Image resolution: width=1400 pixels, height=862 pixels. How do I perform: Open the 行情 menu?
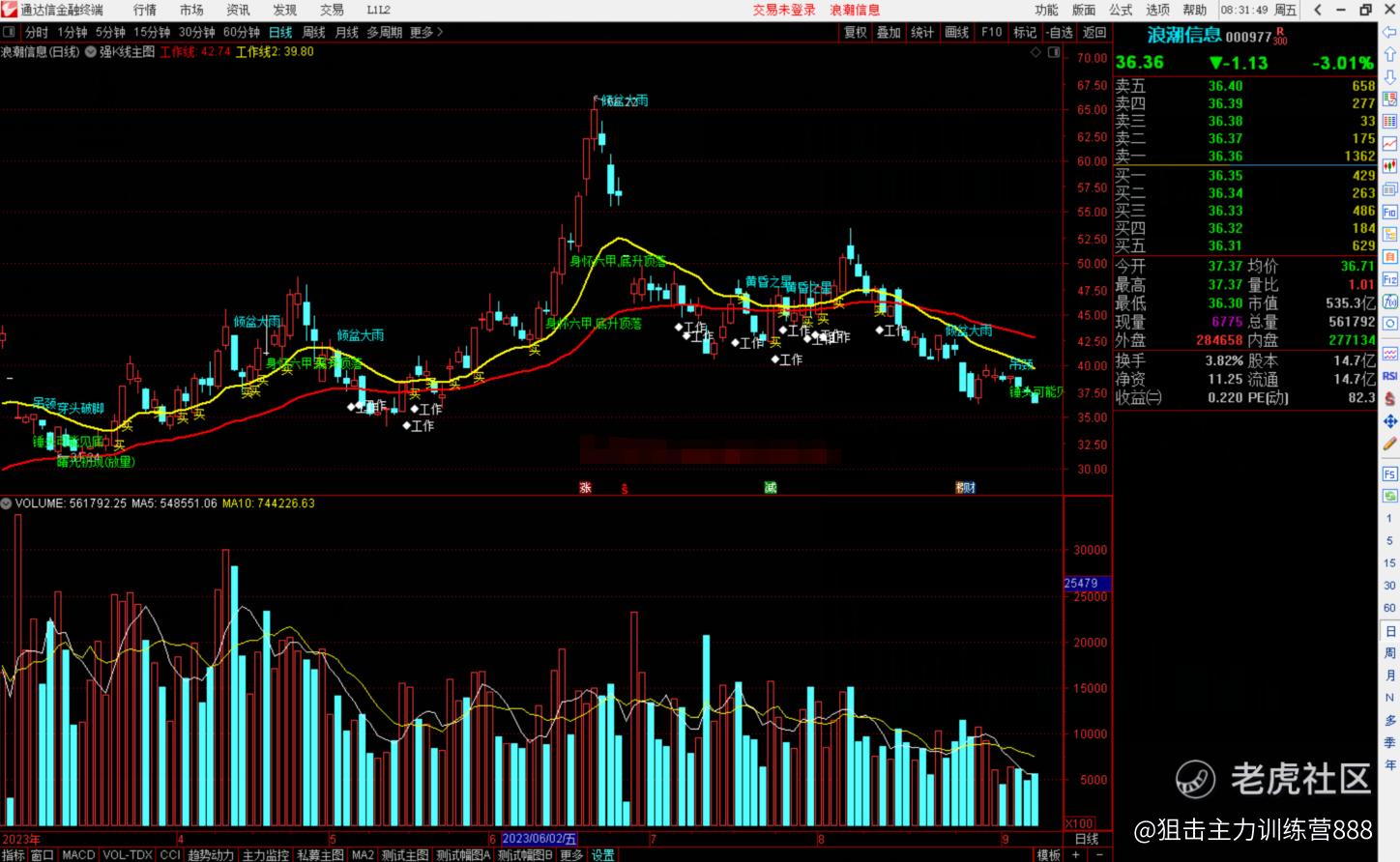(x=145, y=10)
